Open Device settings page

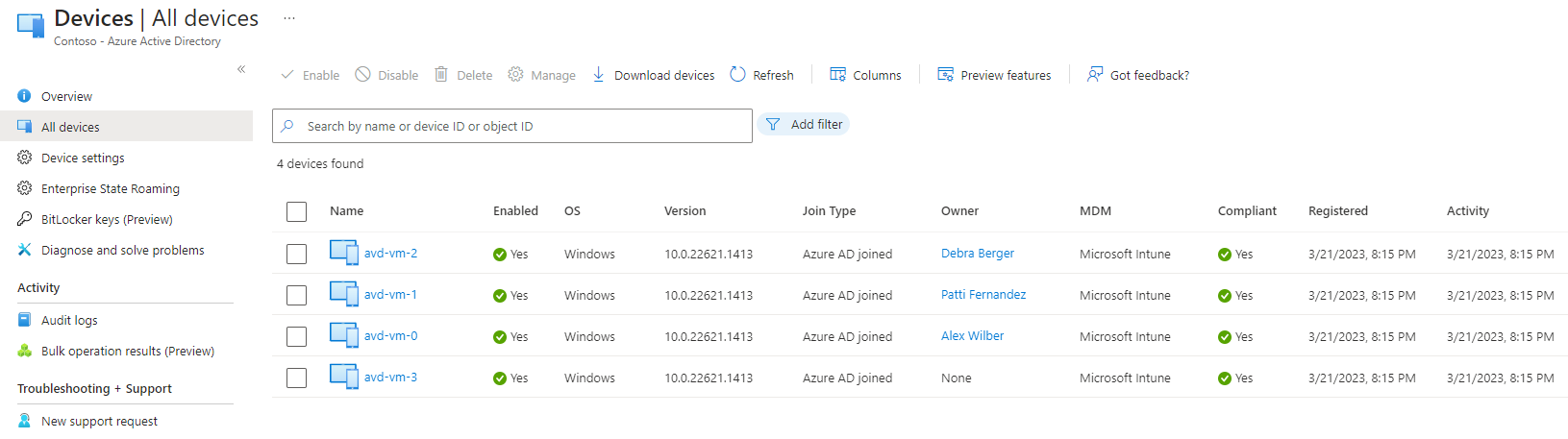tap(83, 158)
